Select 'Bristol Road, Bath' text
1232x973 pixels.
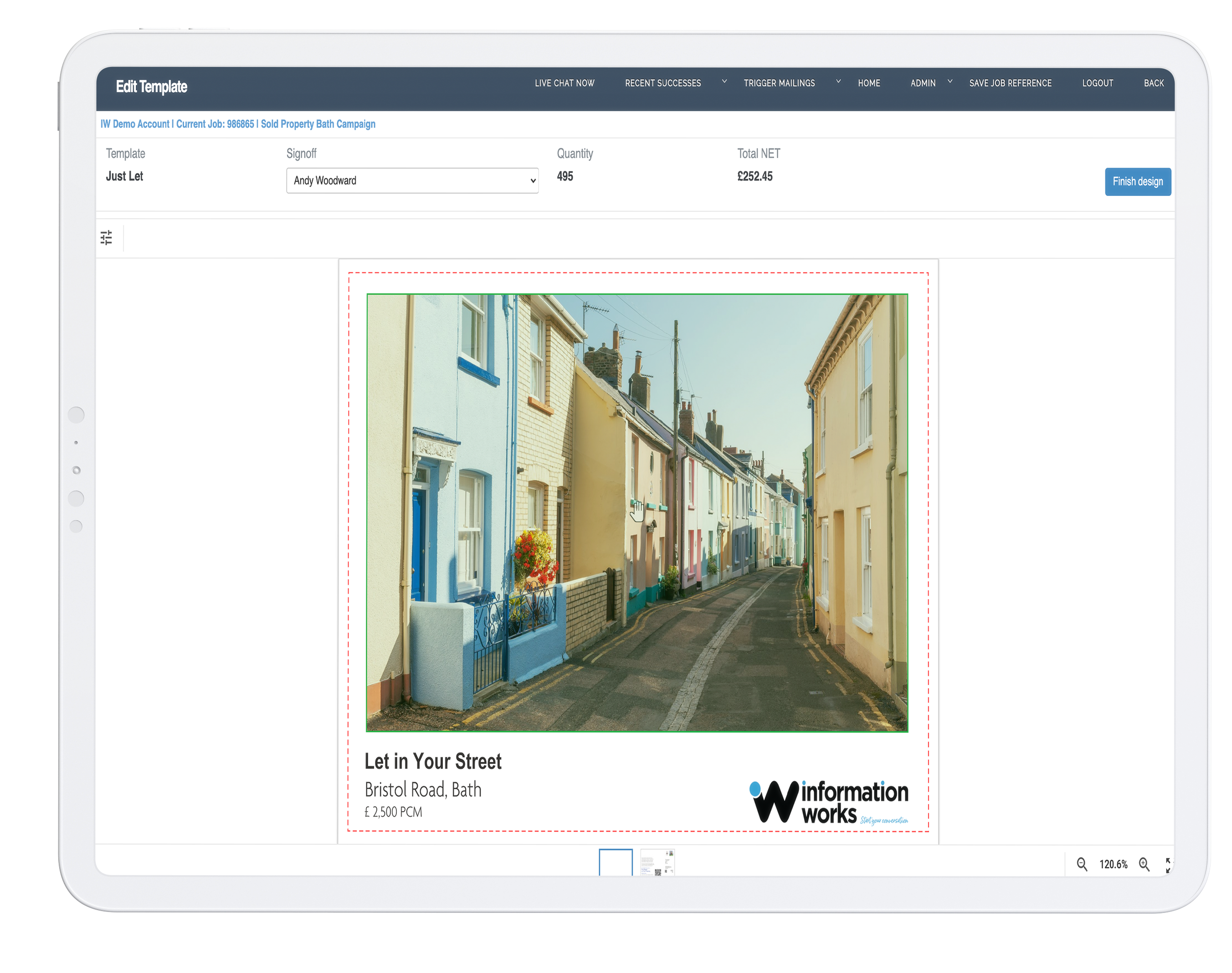pyautogui.click(x=423, y=790)
